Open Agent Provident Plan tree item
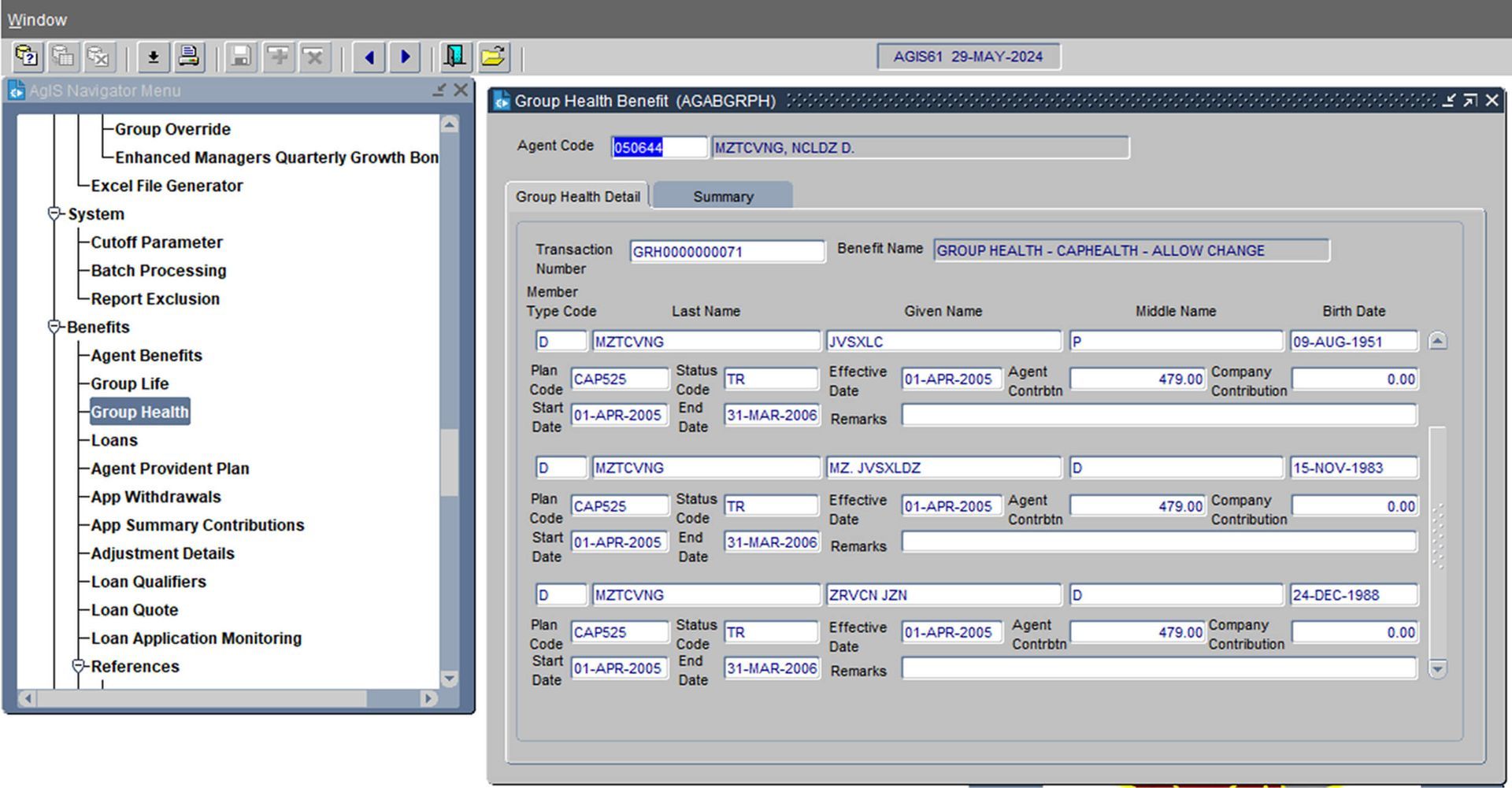The width and height of the screenshot is (1512, 788). [x=170, y=468]
